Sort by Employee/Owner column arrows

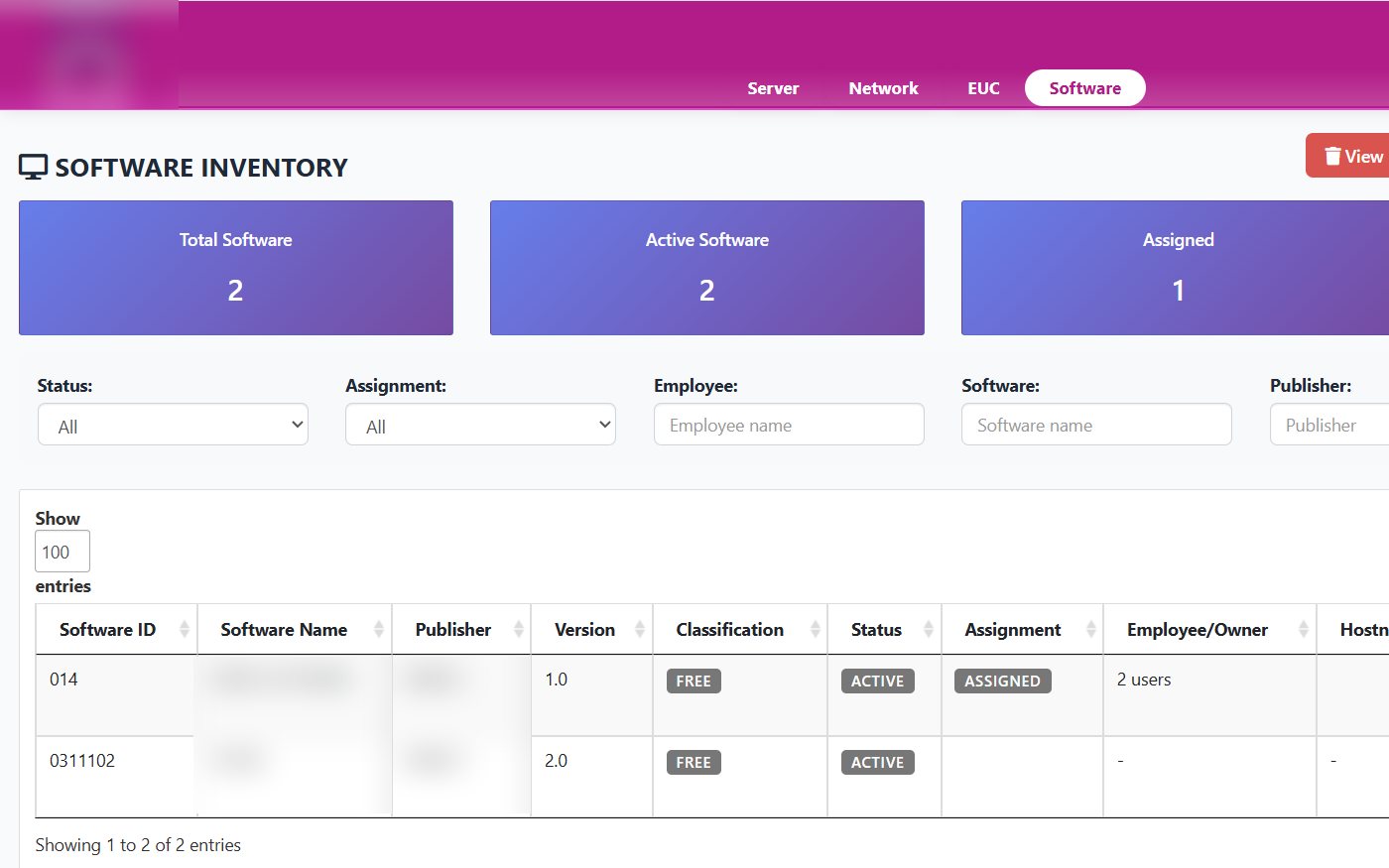(x=1304, y=629)
